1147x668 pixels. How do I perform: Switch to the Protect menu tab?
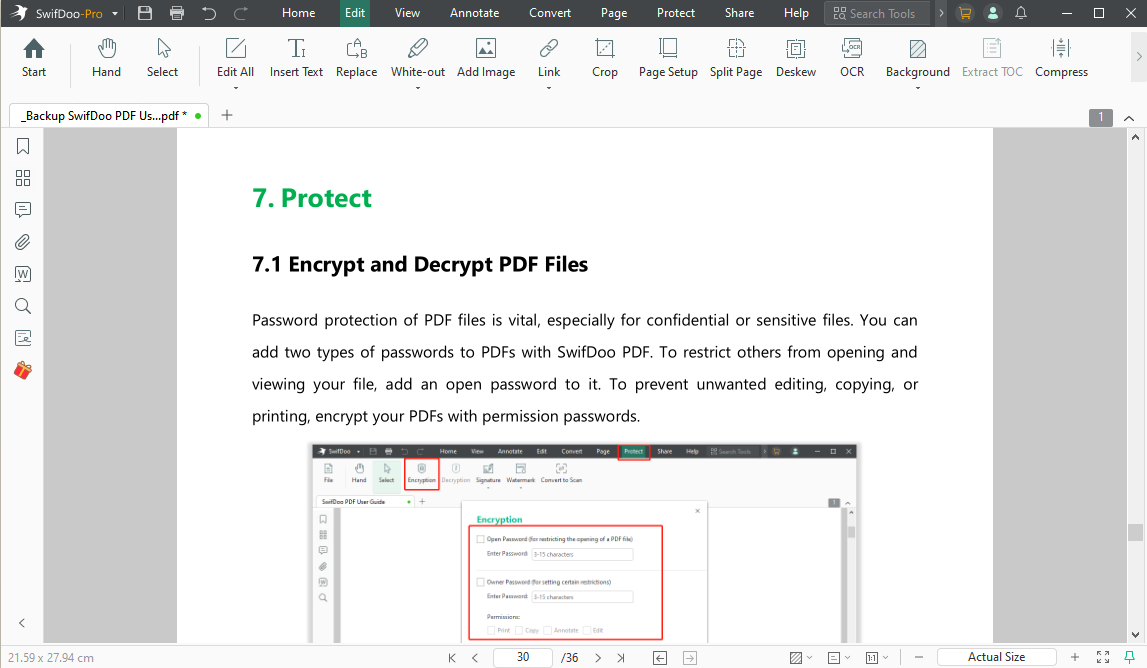pyautogui.click(x=676, y=13)
